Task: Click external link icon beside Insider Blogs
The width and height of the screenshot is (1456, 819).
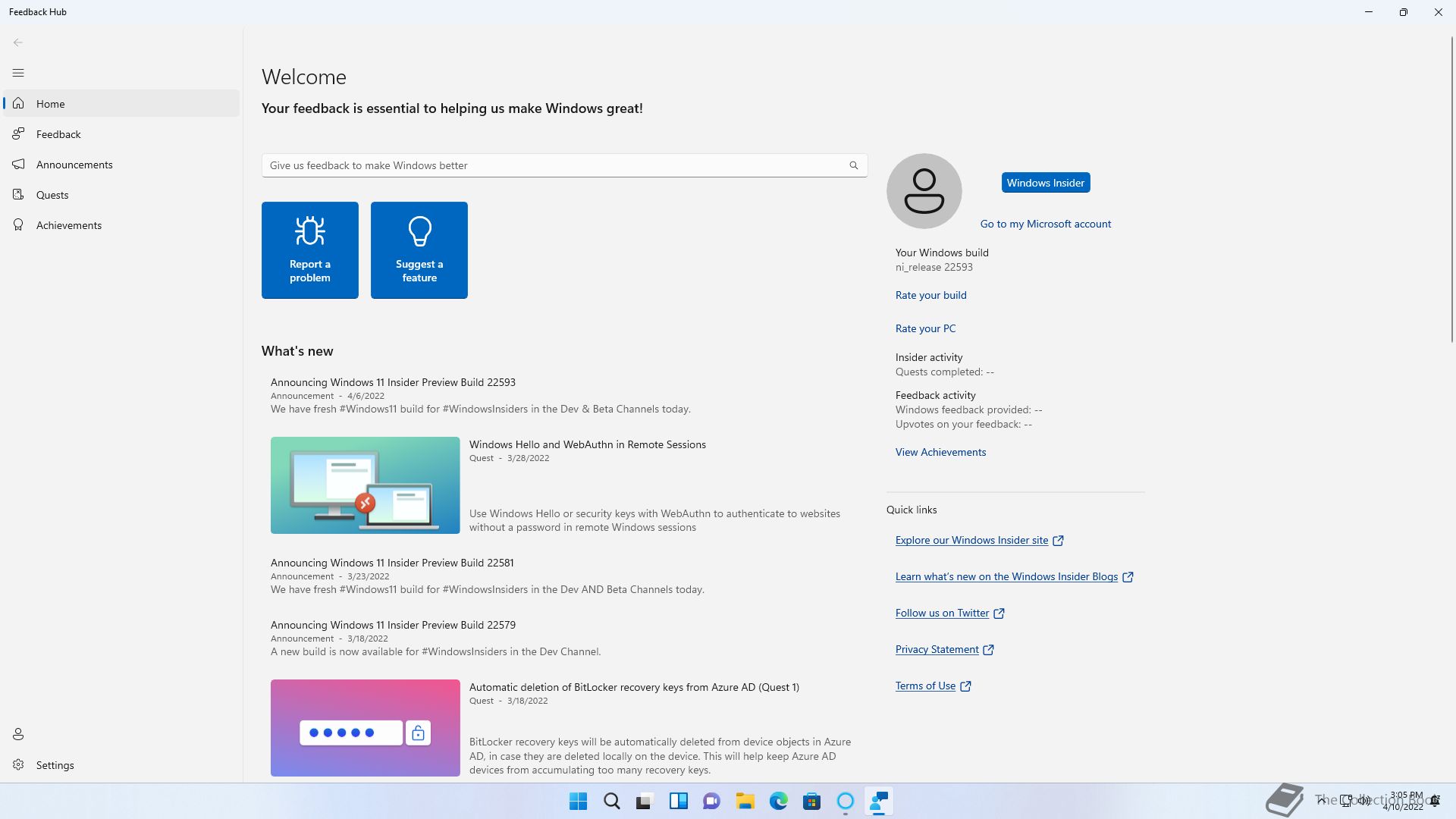Action: [1128, 577]
